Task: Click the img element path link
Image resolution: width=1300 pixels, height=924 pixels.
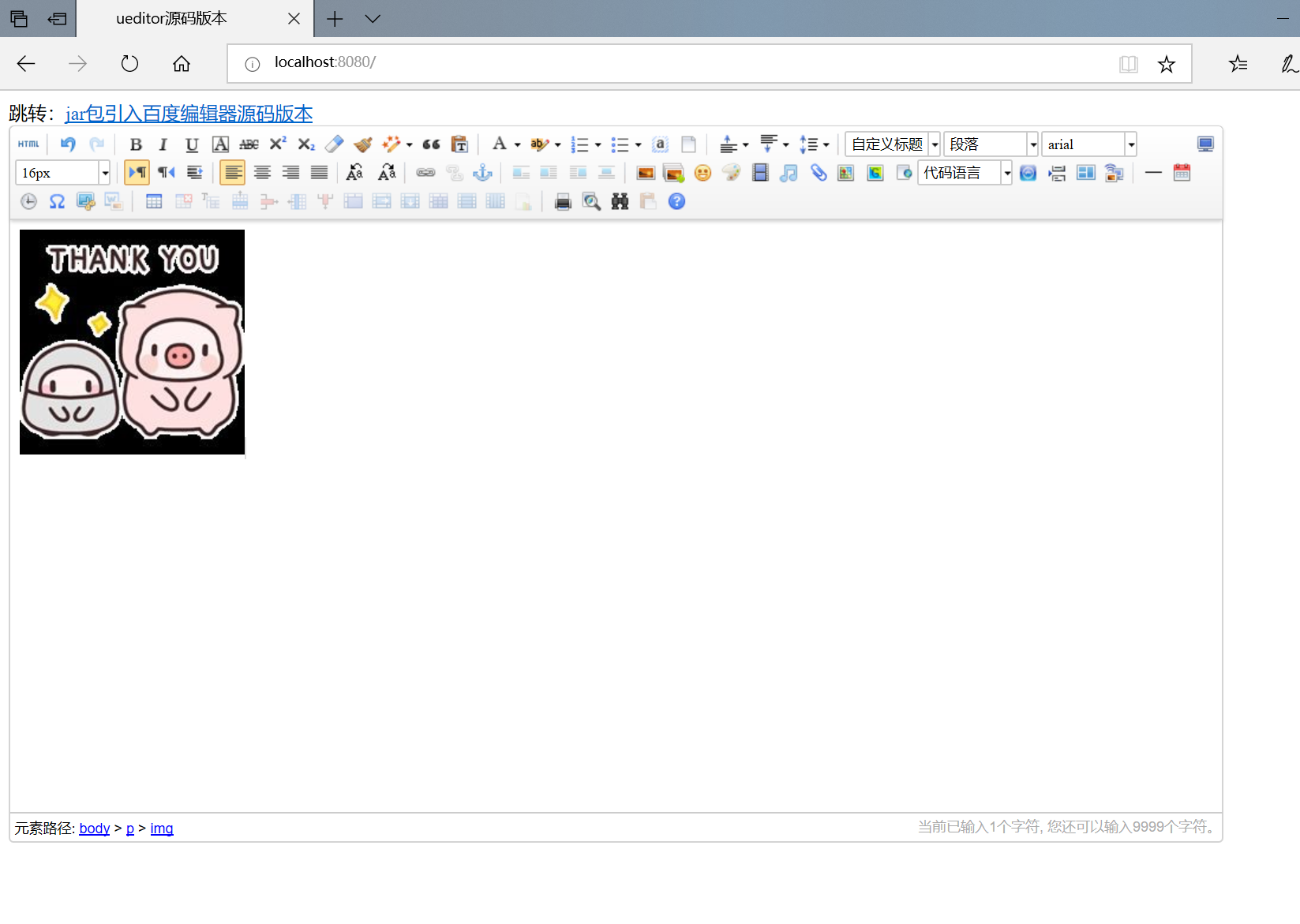Action: 162,828
